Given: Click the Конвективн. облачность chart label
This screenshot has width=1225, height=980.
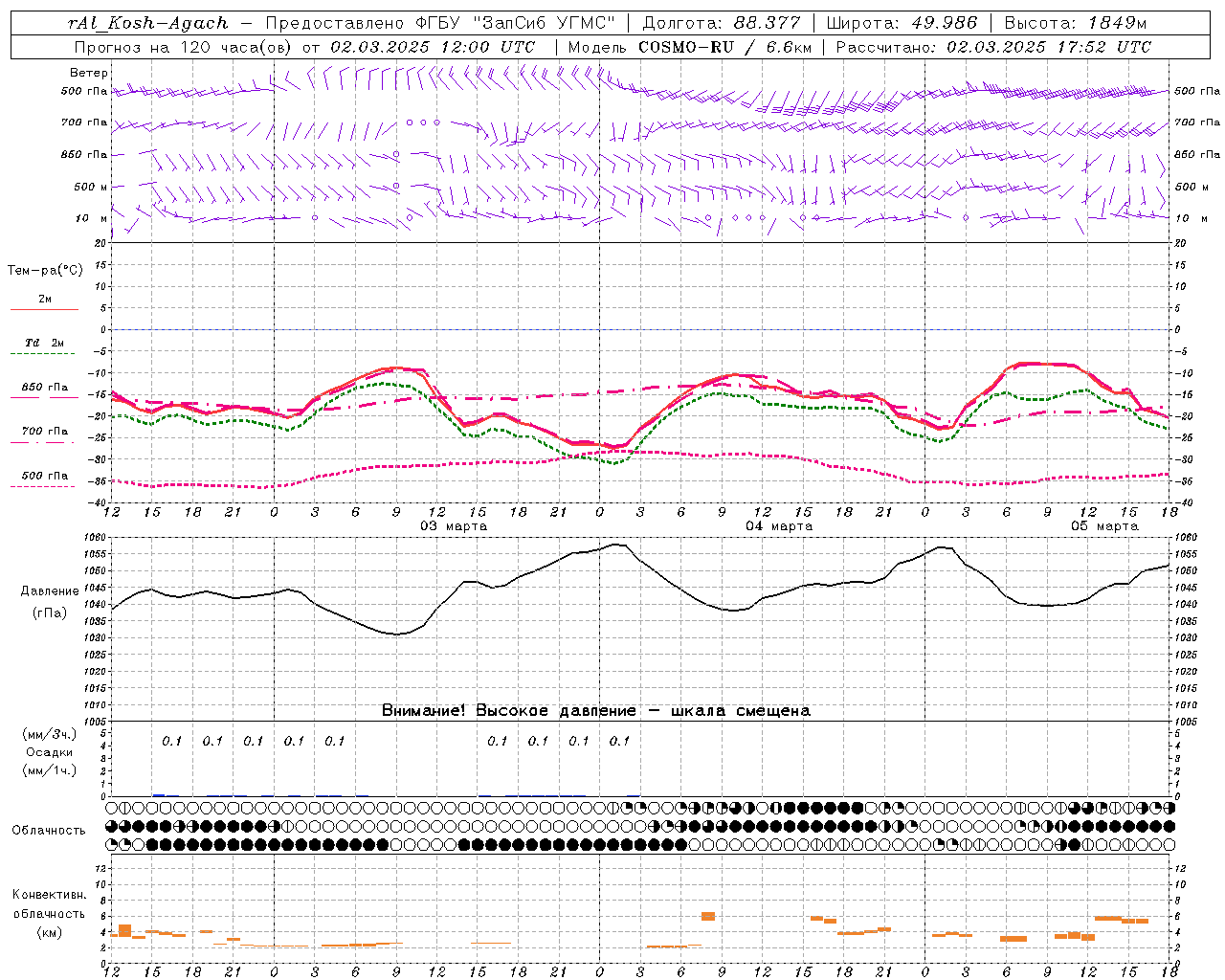Looking at the screenshot, I should (x=49, y=904).
